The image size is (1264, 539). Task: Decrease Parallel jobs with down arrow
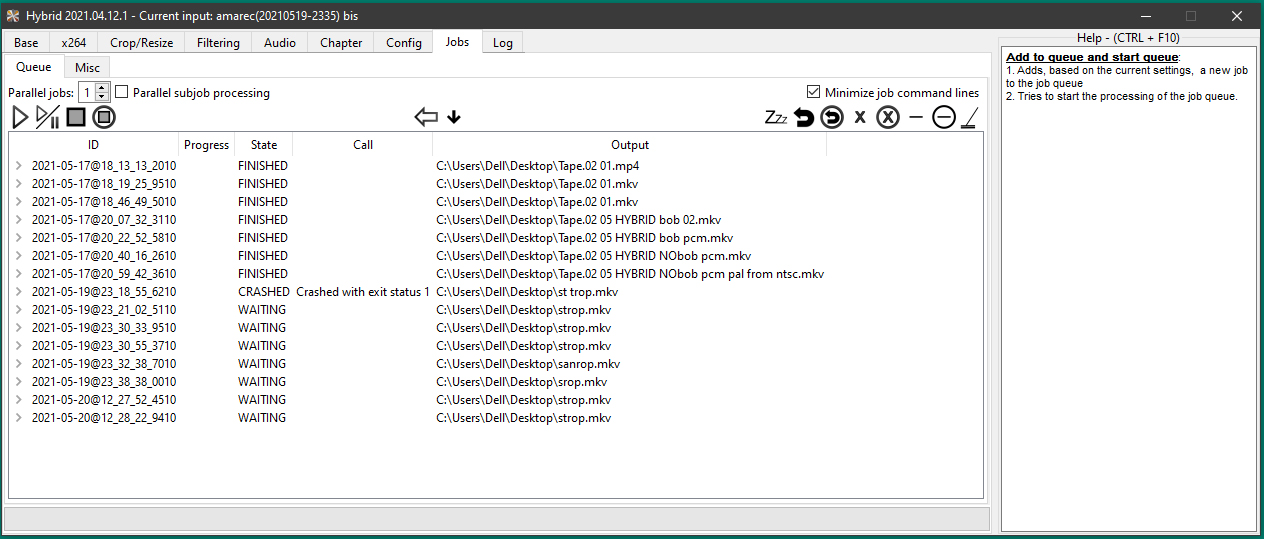(102, 97)
